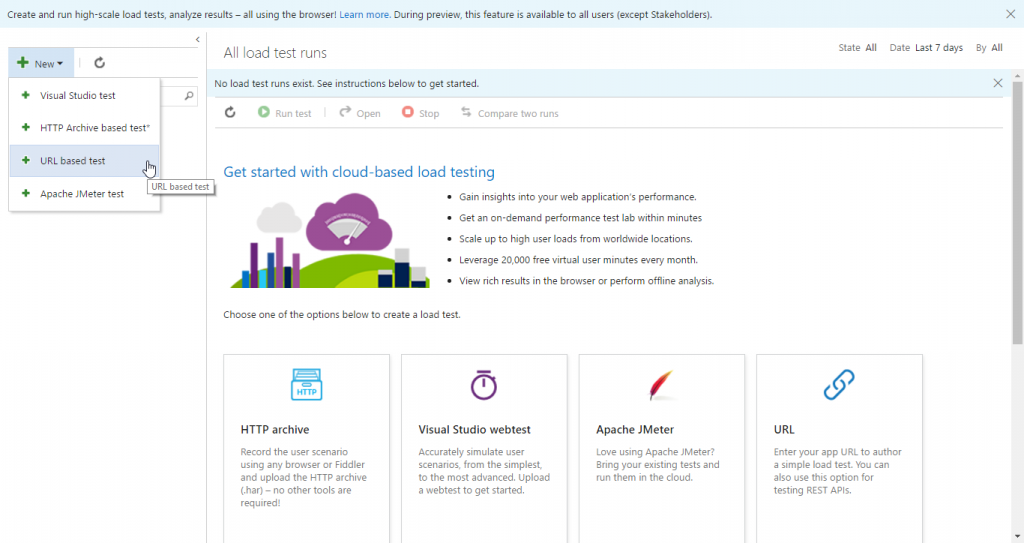Click Compare two runs
The height and width of the screenshot is (543, 1024).
click(509, 113)
